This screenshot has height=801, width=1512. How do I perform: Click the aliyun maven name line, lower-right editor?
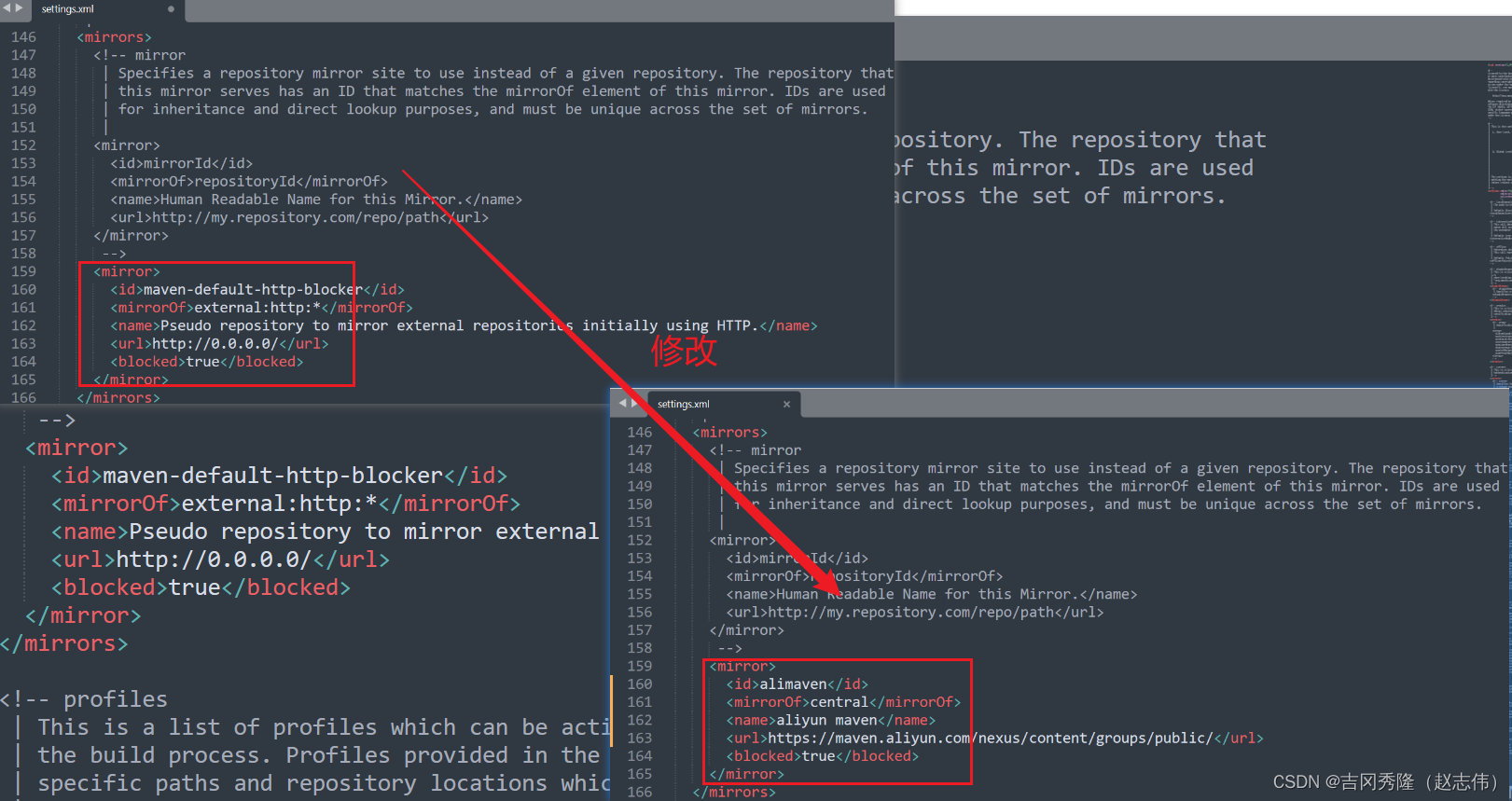tap(831, 720)
